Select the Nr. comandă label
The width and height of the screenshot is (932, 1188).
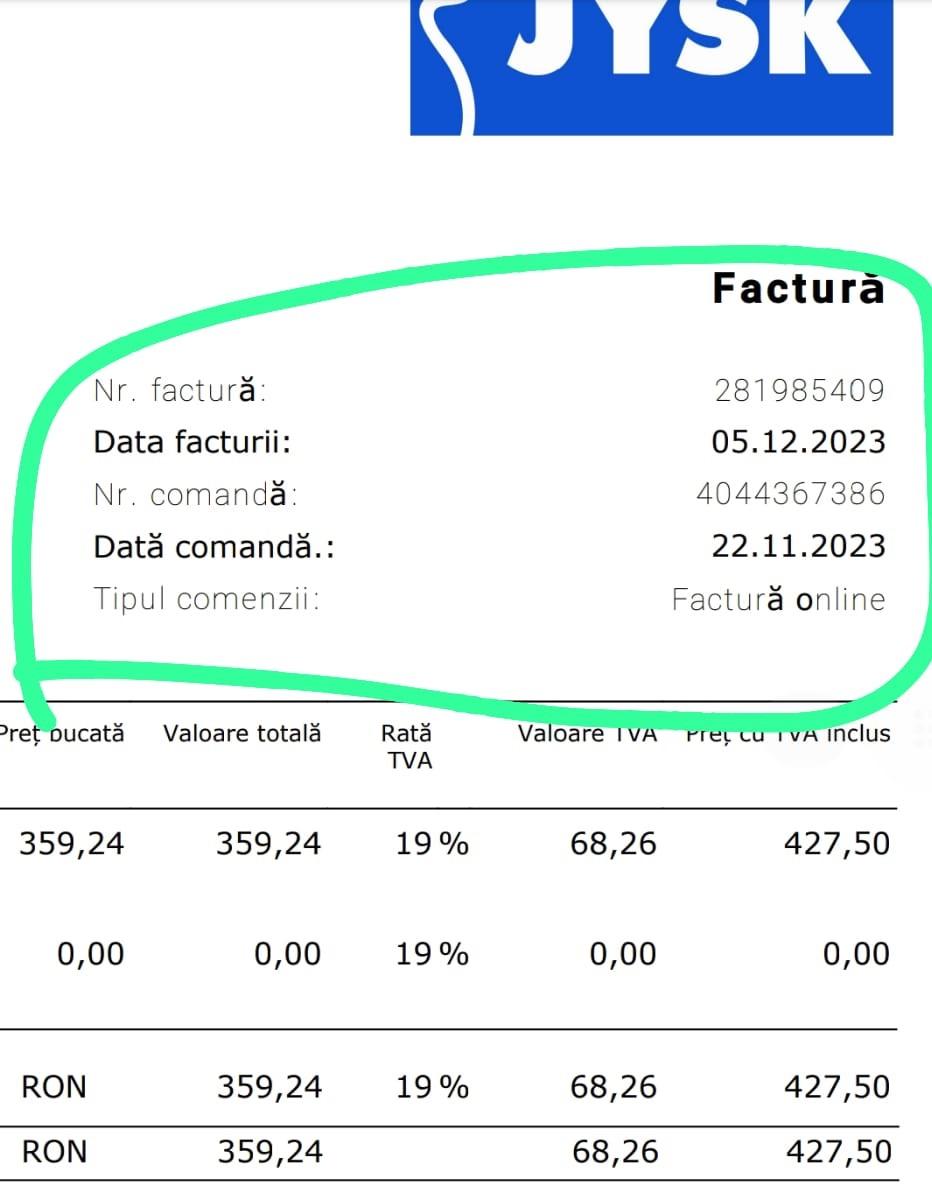pos(196,494)
